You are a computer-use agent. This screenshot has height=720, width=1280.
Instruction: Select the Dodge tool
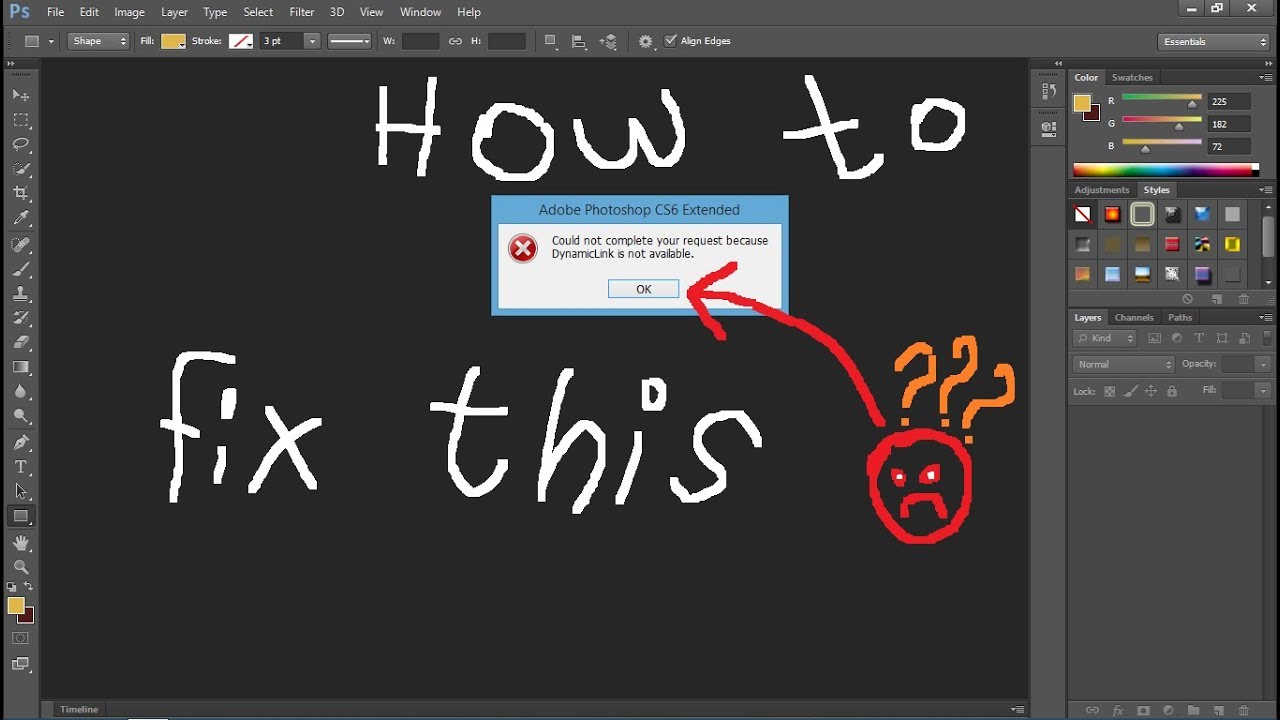tap(20, 416)
